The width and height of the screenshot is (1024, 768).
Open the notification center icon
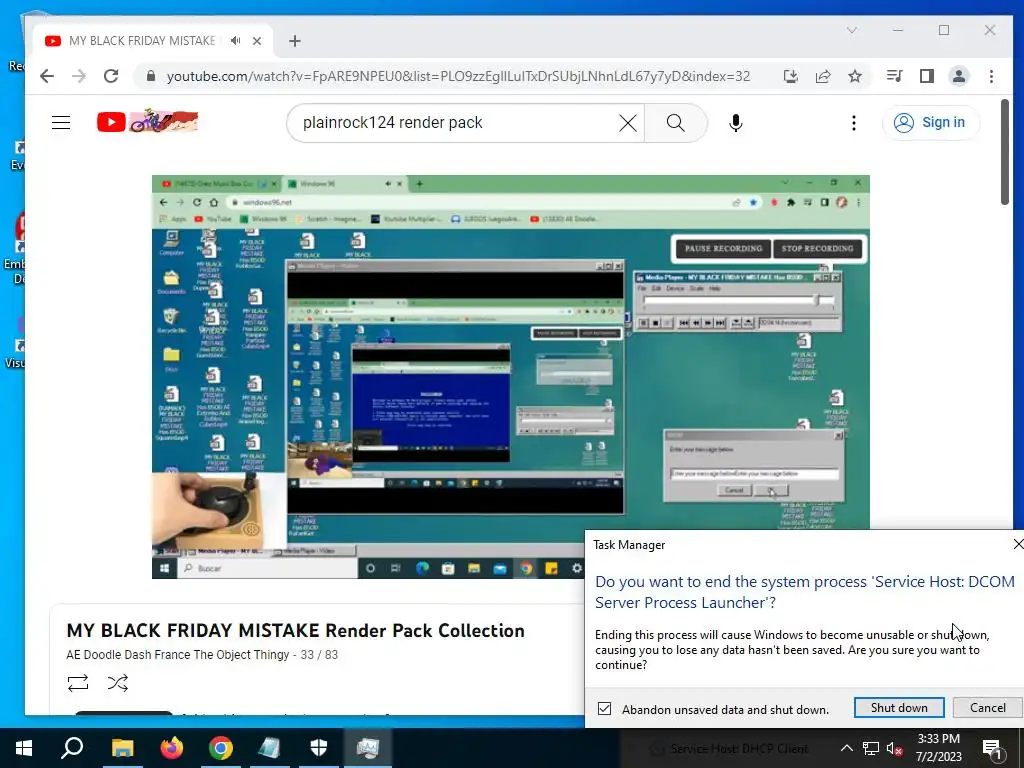click(x=993, y=748)
